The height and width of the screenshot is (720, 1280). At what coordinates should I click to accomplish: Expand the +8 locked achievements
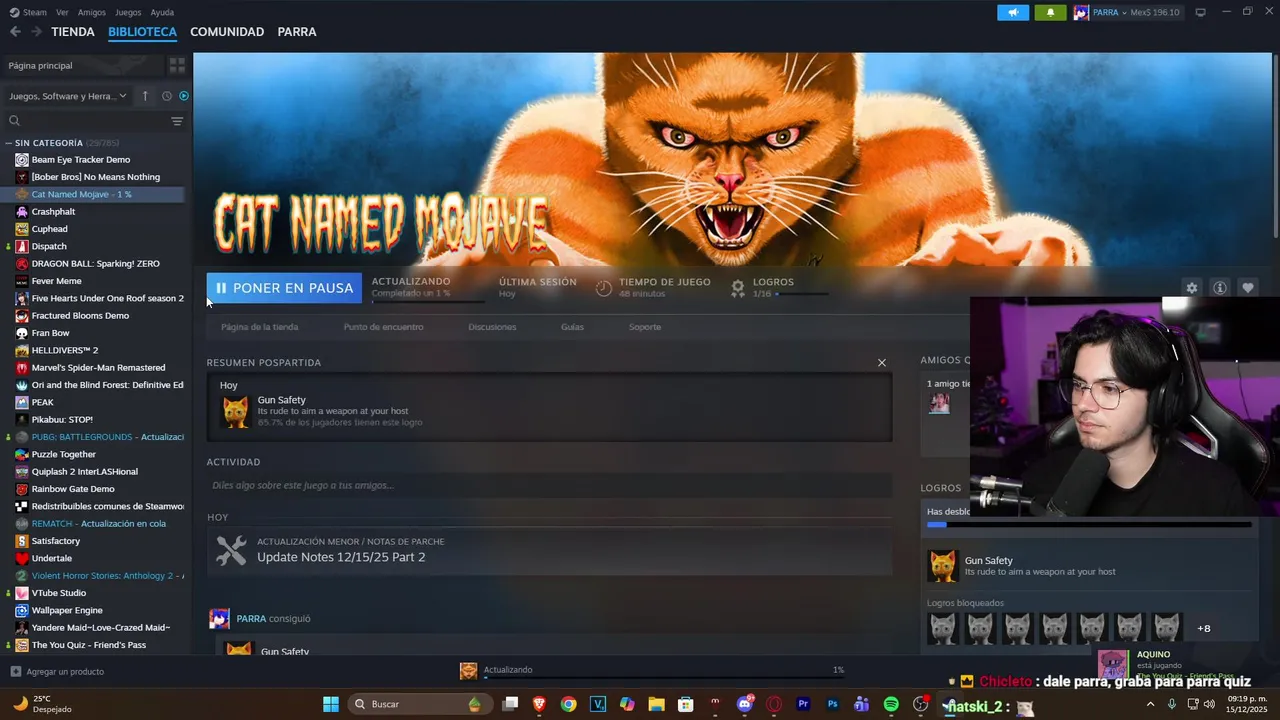1204,628
